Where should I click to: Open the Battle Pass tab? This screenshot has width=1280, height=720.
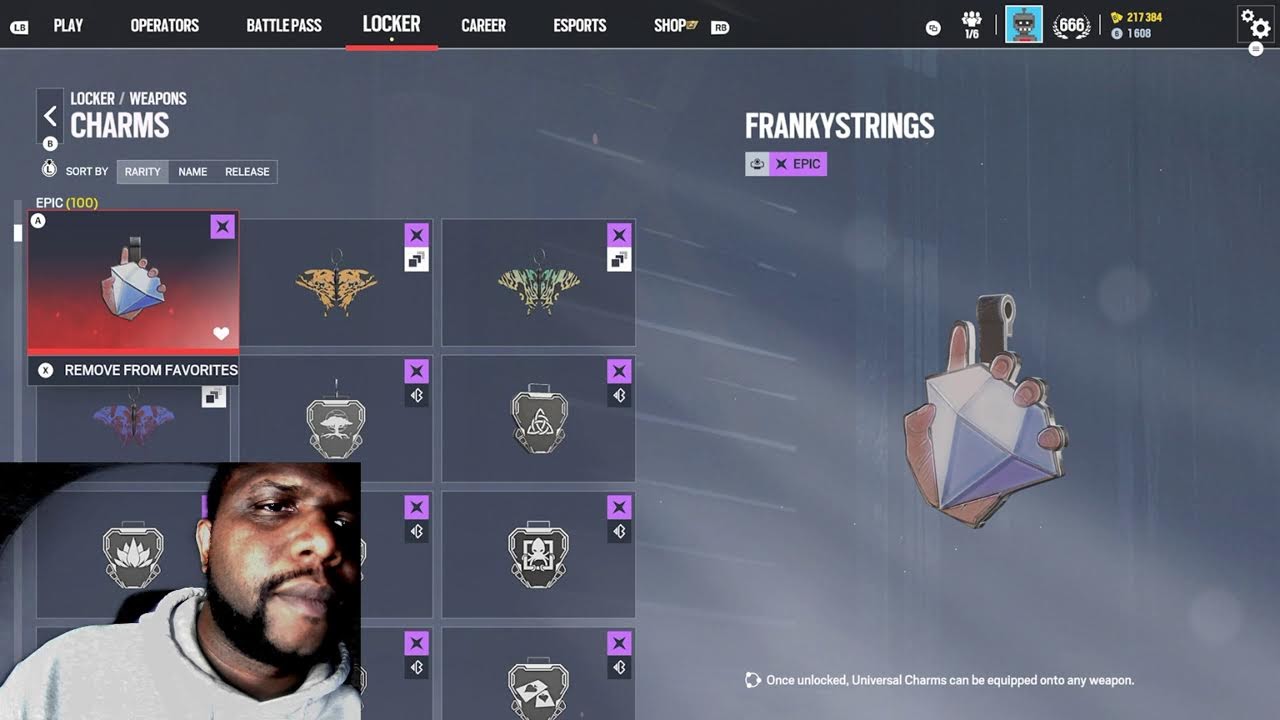pyautogui.click(x=284, y=25)
